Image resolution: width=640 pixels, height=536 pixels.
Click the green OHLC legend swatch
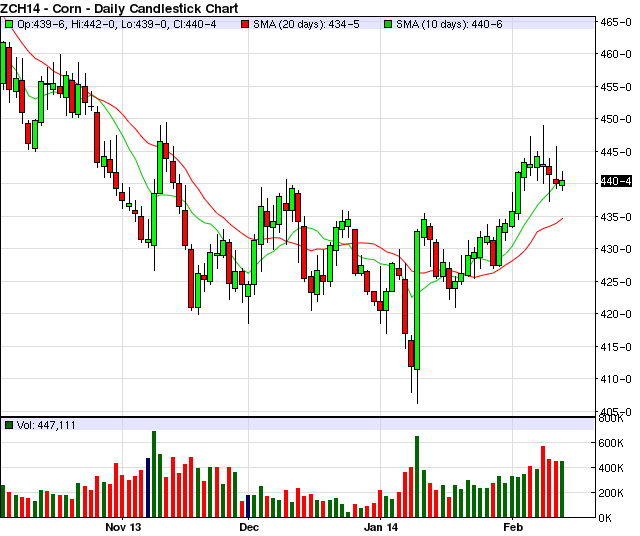point(9,24)
